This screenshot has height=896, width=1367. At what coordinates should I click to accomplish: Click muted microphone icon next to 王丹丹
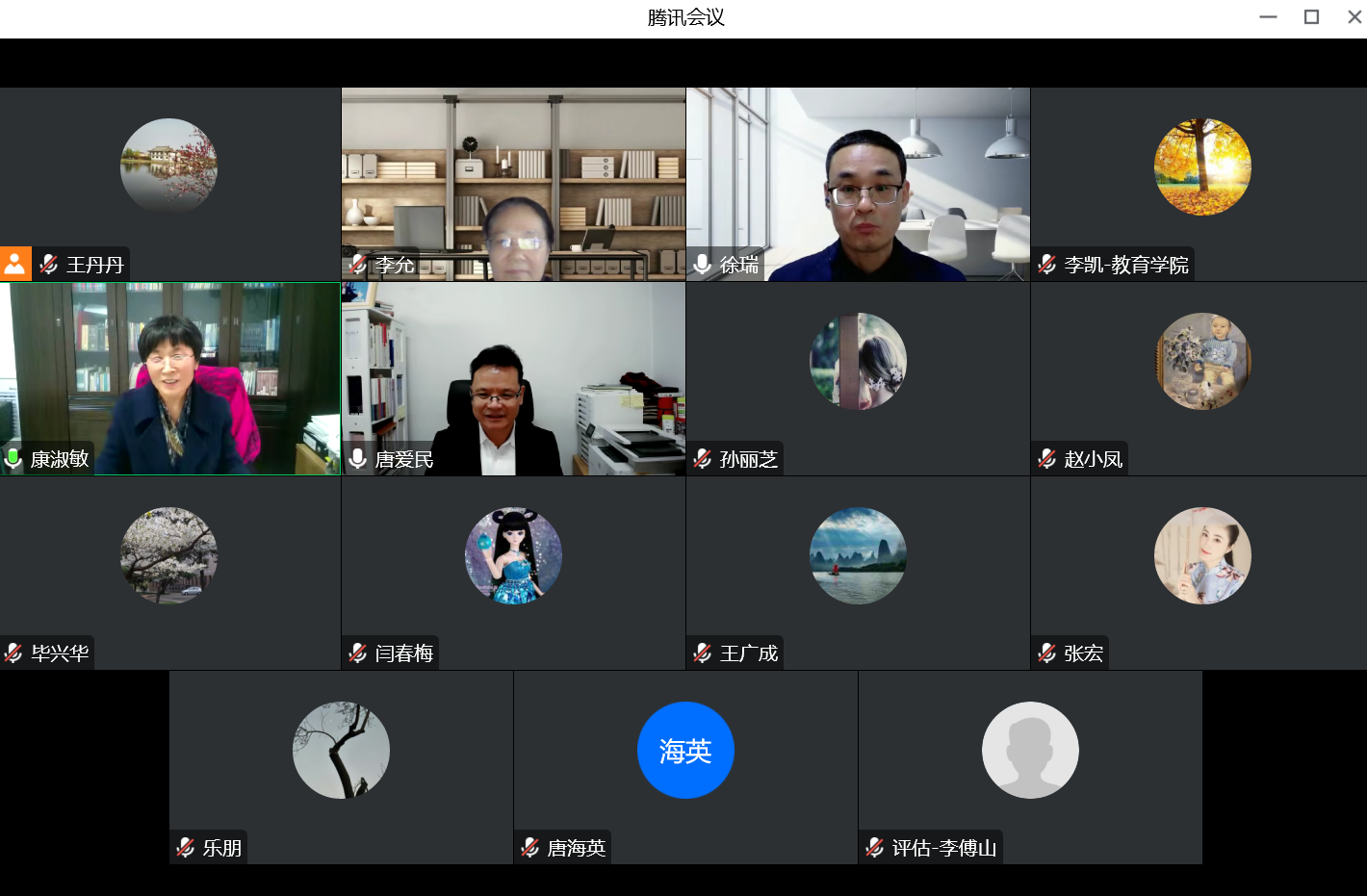click(49, 265)
